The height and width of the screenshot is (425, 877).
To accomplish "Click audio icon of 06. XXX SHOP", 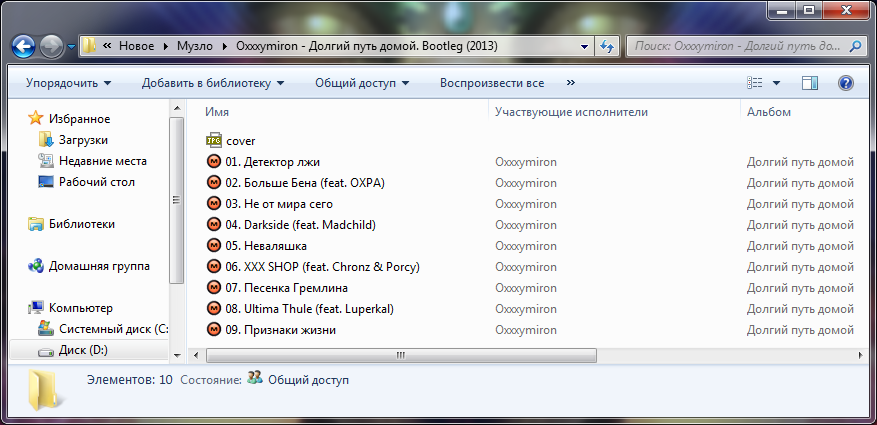I will click(x=214, y=267).
